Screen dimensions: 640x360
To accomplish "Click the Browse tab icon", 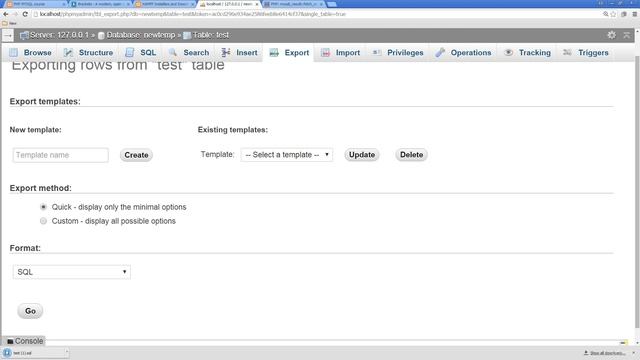I will [13, 53].
